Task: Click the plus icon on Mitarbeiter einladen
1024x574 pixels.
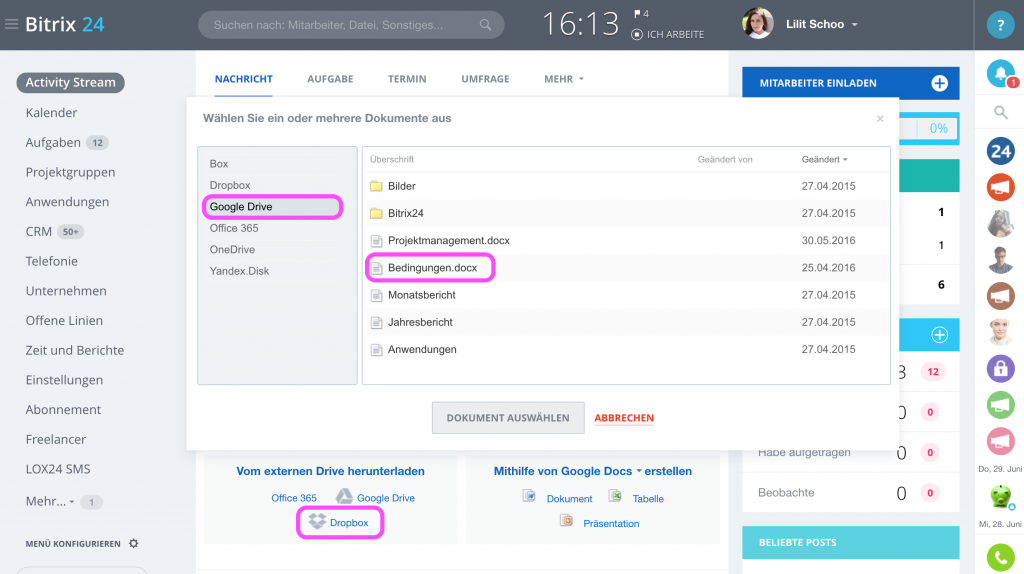Action: pyautogui.click(x=939, y=83)
